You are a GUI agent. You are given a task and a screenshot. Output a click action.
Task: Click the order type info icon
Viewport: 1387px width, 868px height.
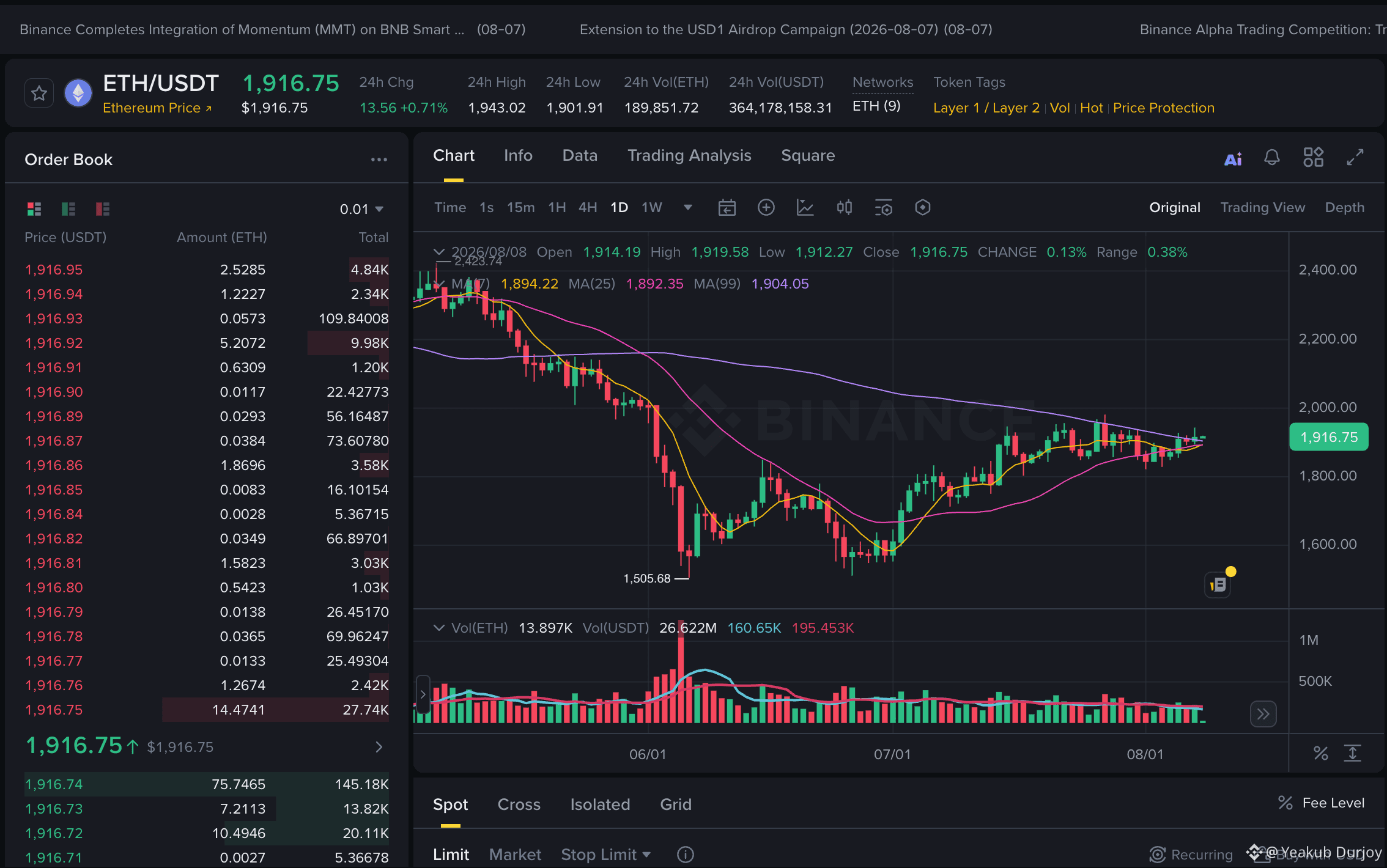[x=686, y=855]
